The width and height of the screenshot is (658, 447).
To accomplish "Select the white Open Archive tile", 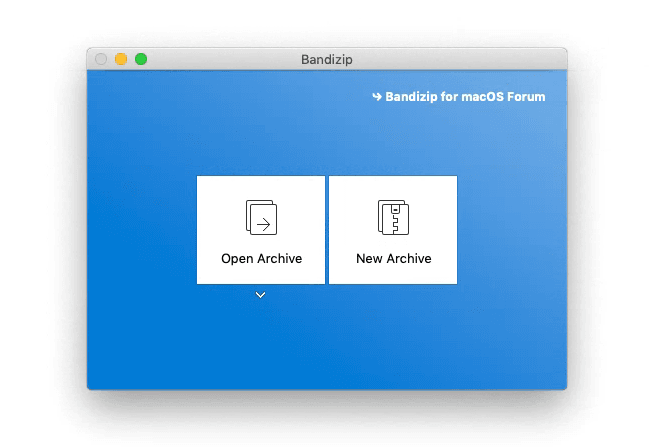I will click(x=261, y=230).
